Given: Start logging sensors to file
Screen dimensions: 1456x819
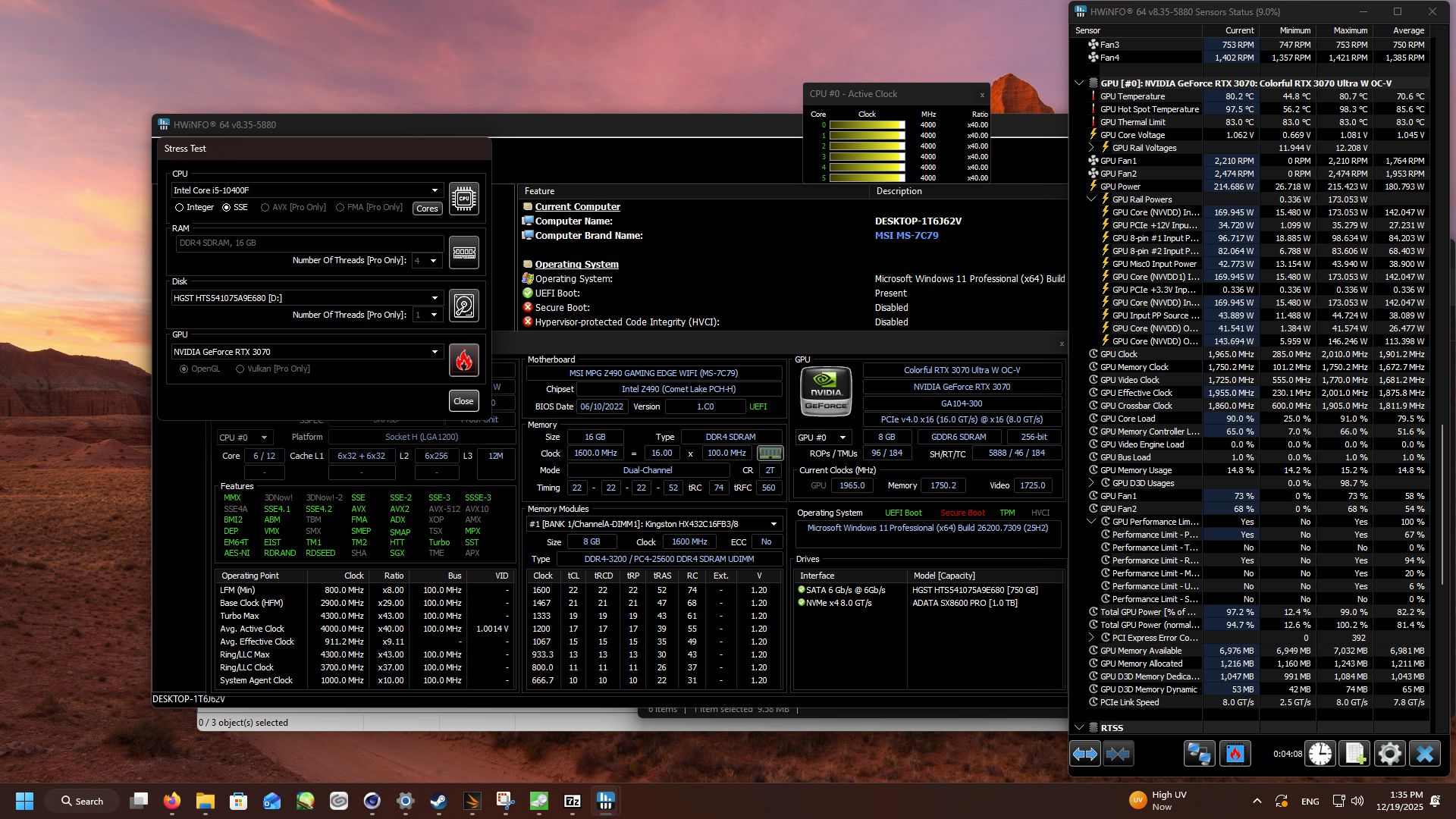Looking at the screenshot, I should click(x=1355, y=754).
